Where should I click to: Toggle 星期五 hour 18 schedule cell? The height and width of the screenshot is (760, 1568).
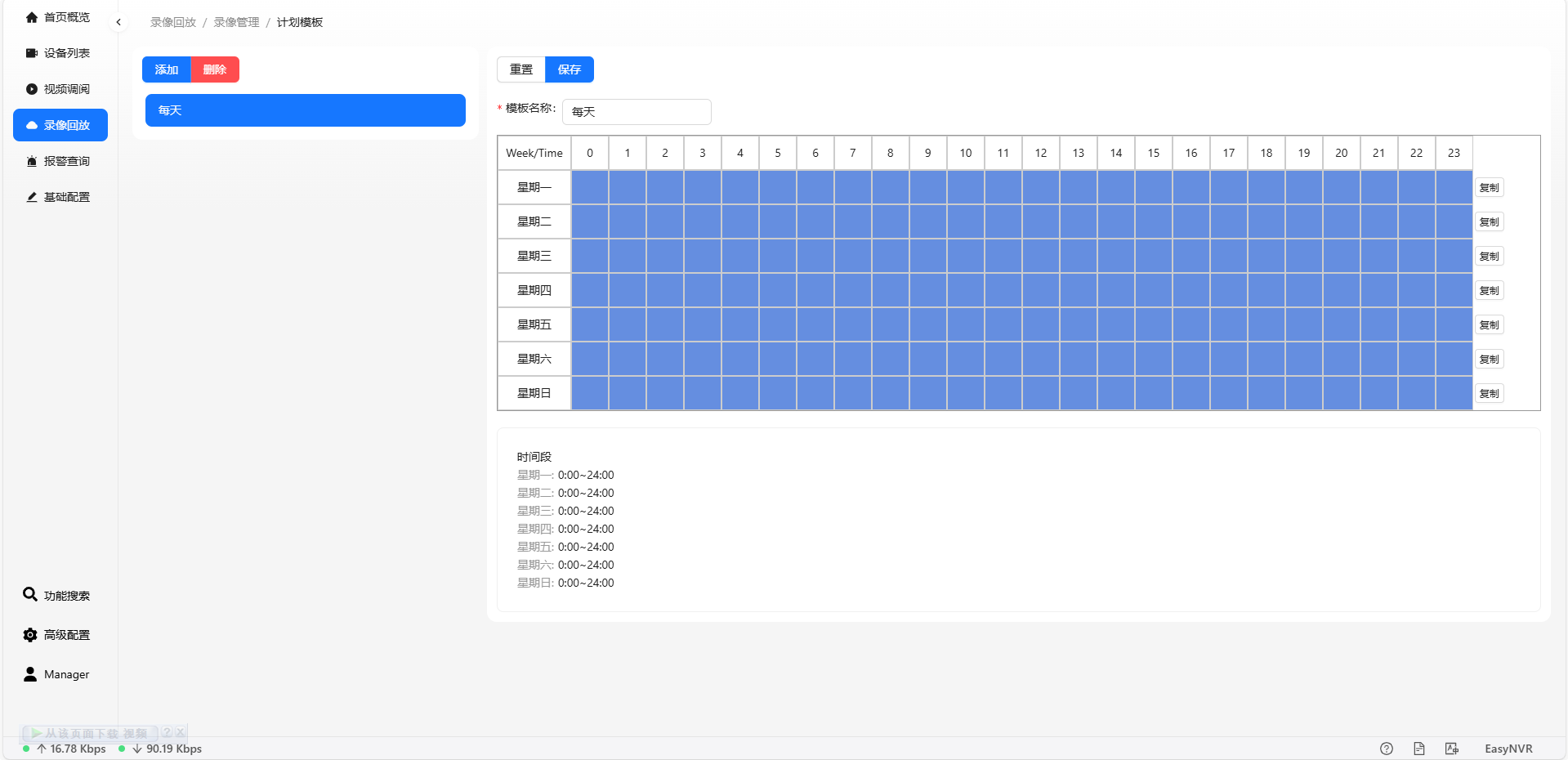click(x=1266, y=324)
